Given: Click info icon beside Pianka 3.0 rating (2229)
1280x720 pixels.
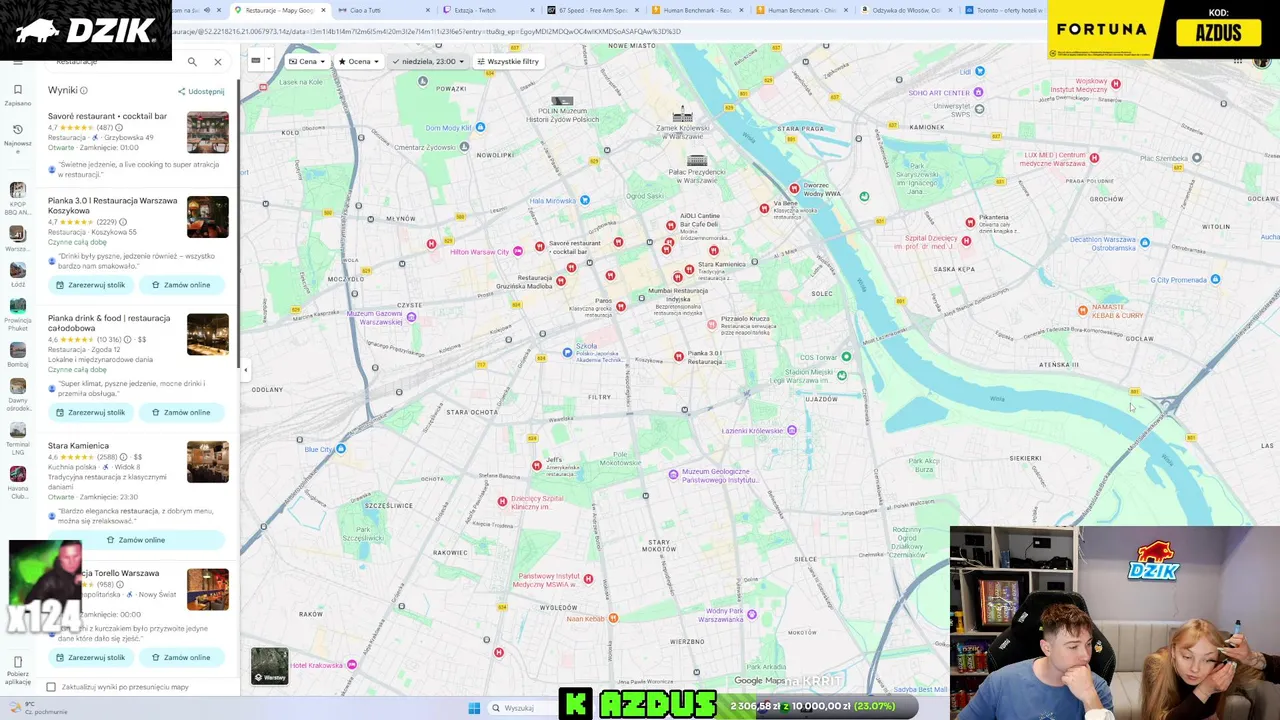Looking at the screenshot, I should [123, 222].
